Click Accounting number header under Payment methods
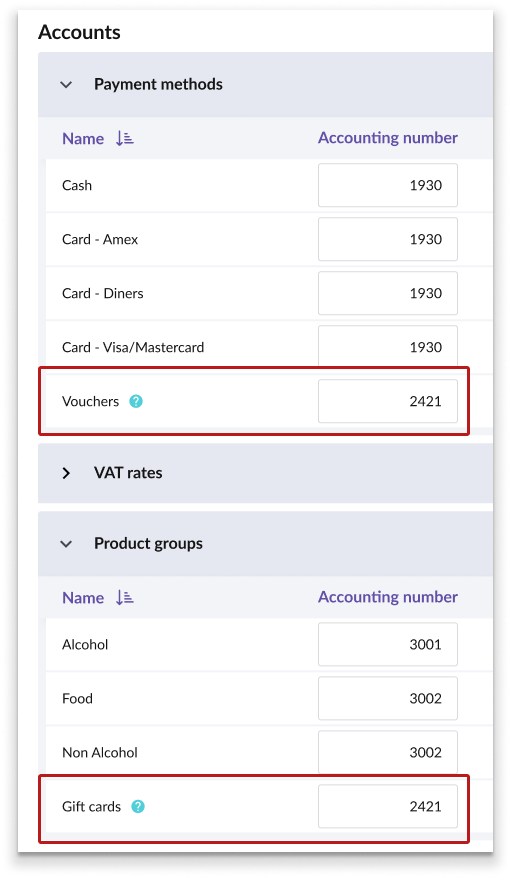Image resolution: width=511 pixels, height=878 pixels. [x=388, y=138]
